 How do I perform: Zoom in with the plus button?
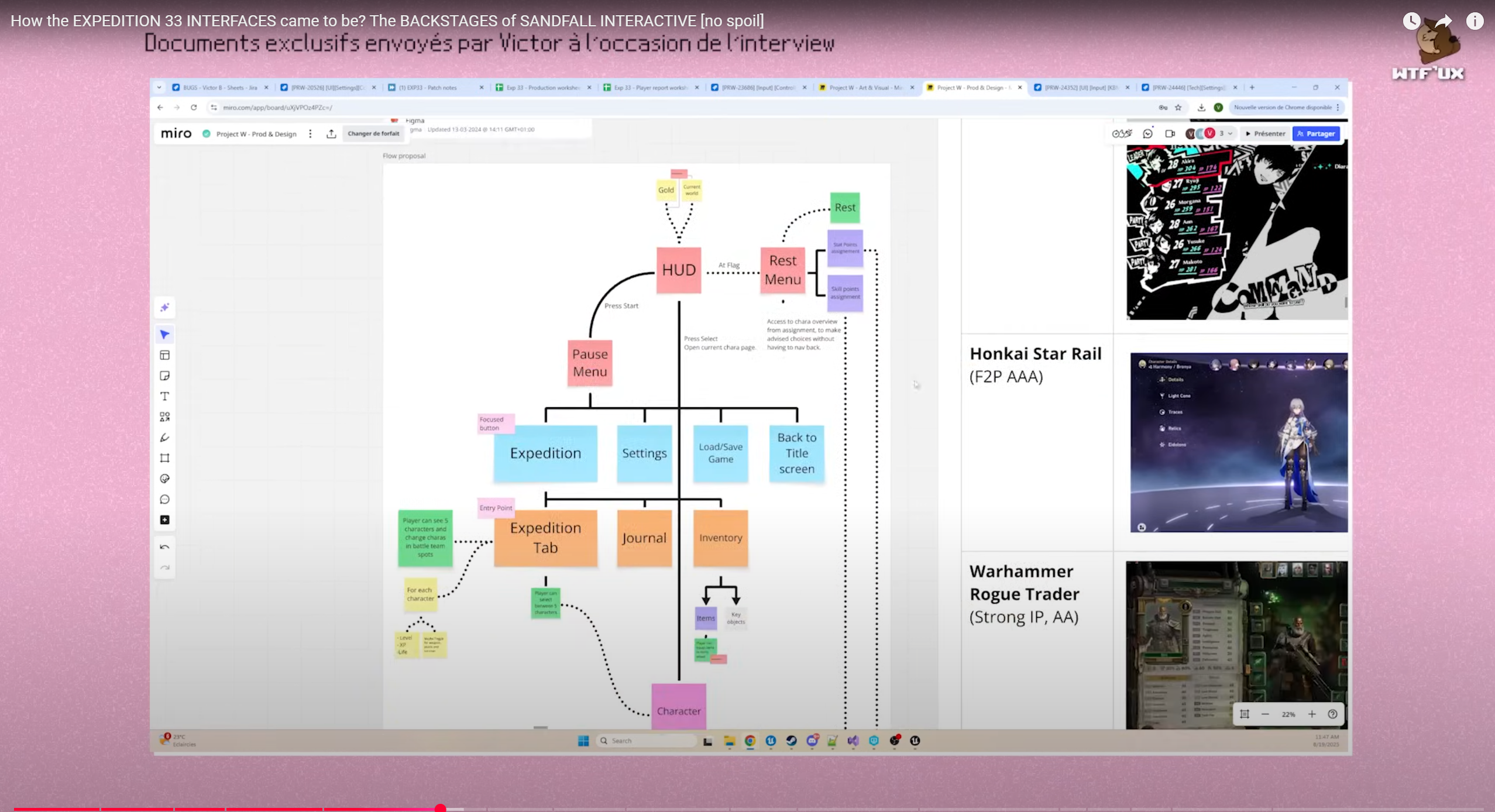pyautogui.click(x=1312, y=714)
